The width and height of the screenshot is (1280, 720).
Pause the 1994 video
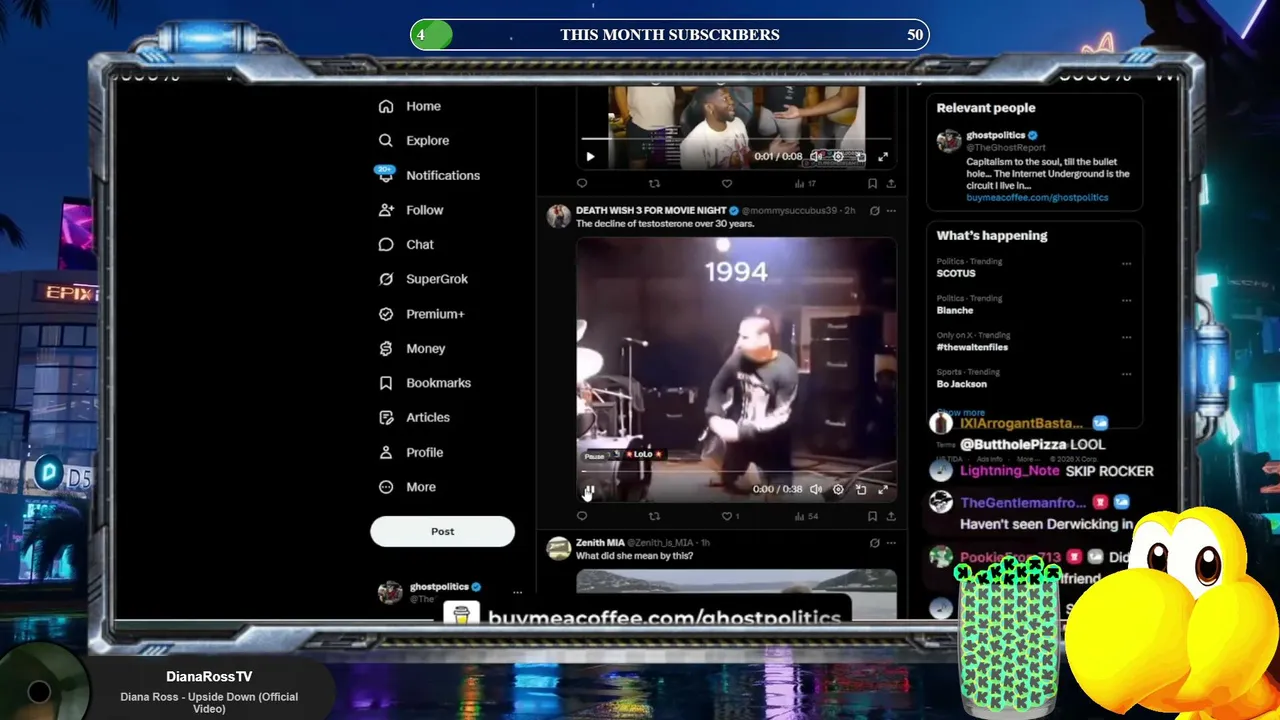pyautogui.click(x=589, y=490)
